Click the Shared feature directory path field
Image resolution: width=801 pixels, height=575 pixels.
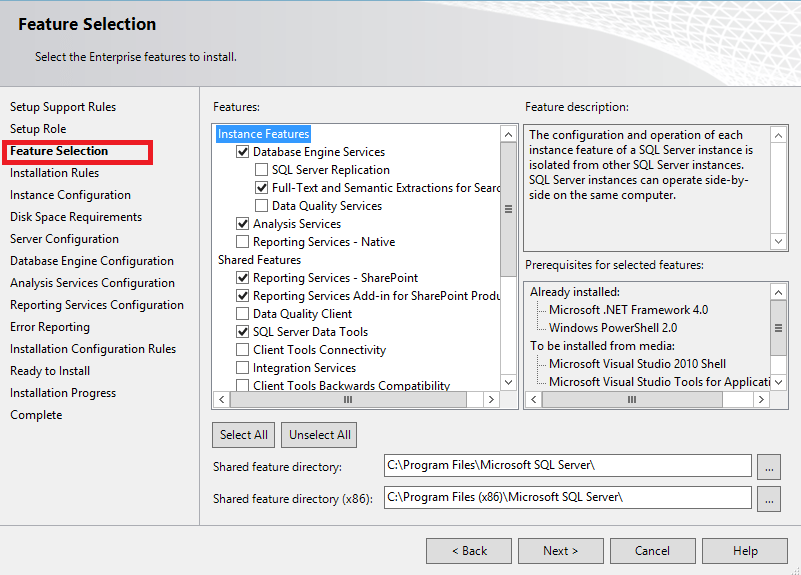[566, 466]
